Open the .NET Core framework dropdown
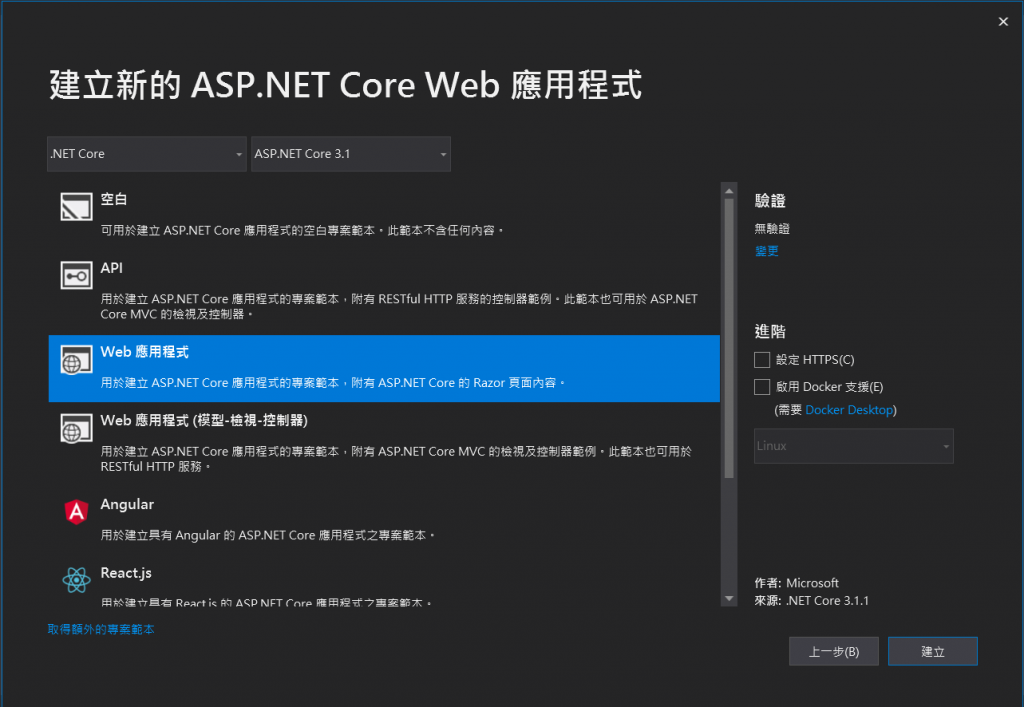1024x707 pixels. click(147, 154)
